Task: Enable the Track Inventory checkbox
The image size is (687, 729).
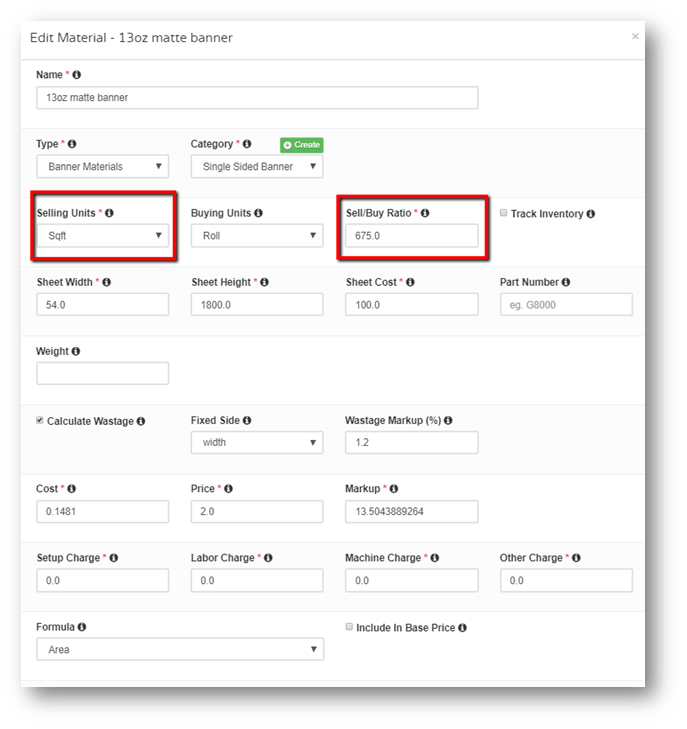Action: [x=503, y=213]
